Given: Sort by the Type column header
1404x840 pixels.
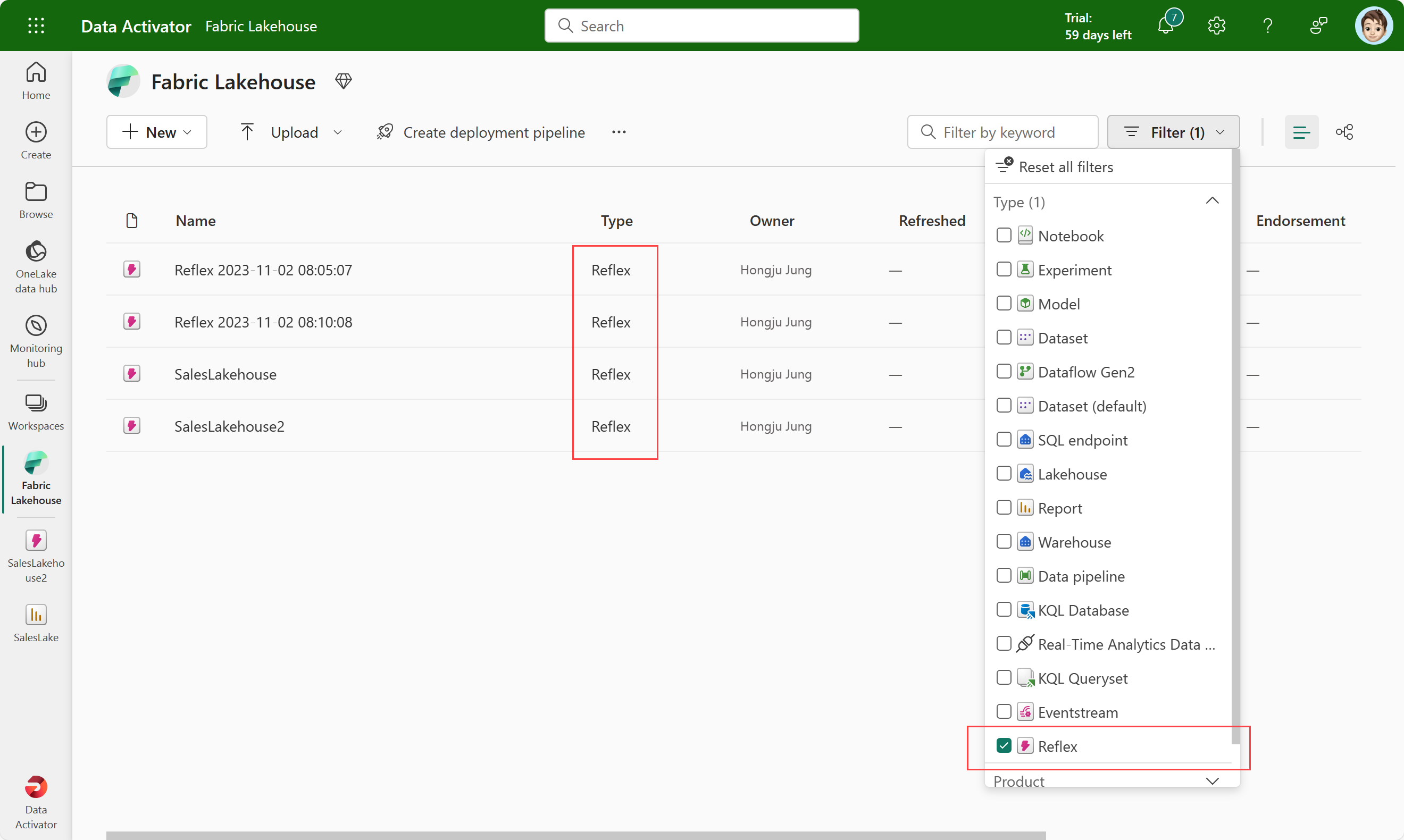Looking at the screenshot, I should [616, 220].
